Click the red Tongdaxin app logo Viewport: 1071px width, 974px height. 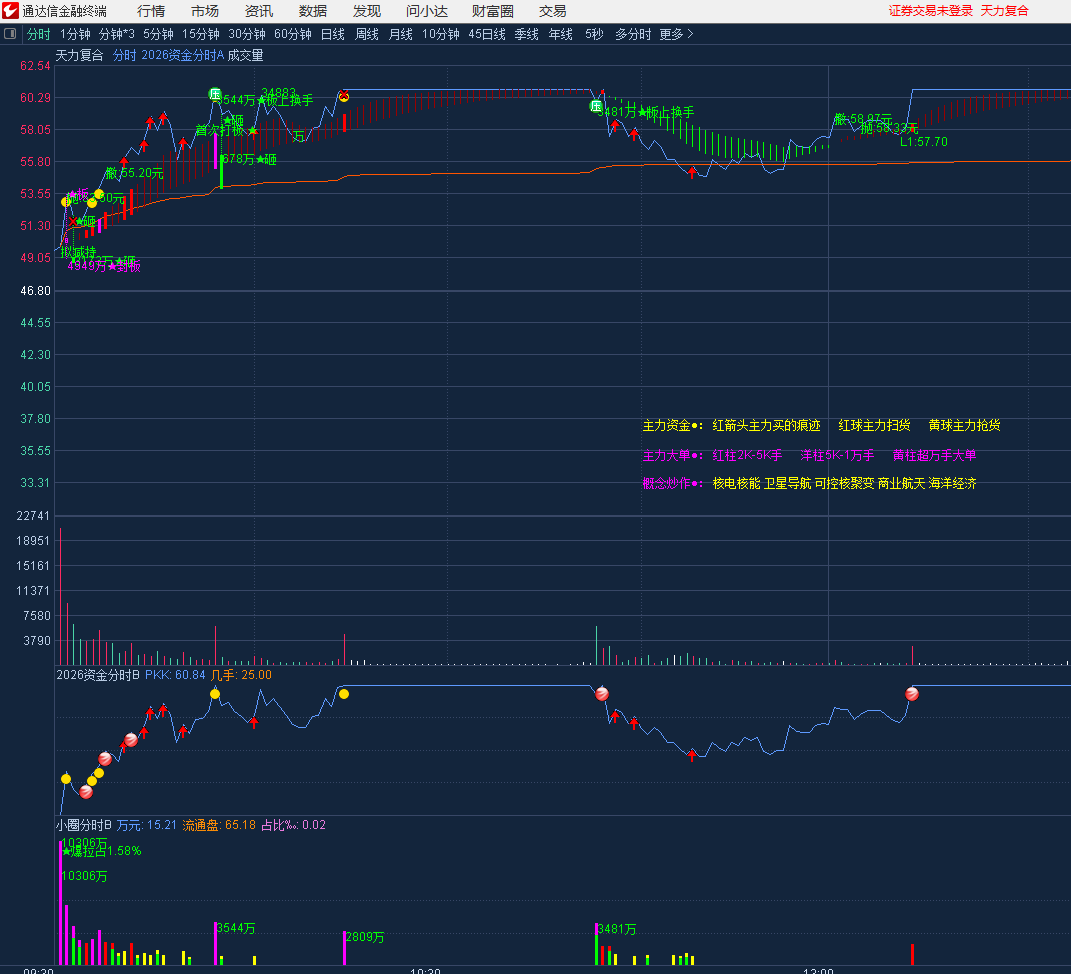(x=10, y=11)
